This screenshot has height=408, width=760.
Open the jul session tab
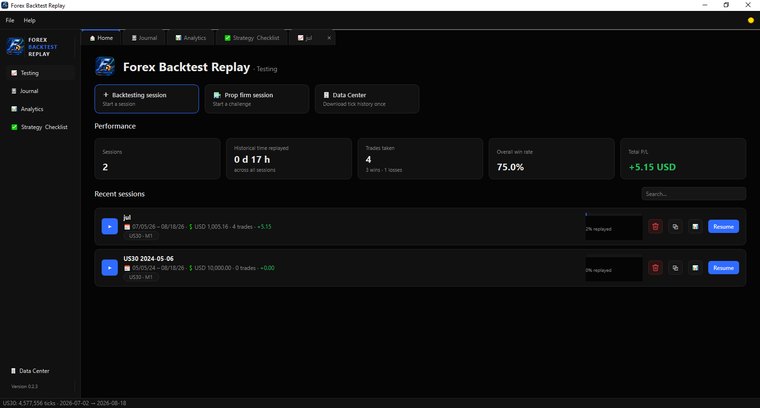click(x=305, y=38)
